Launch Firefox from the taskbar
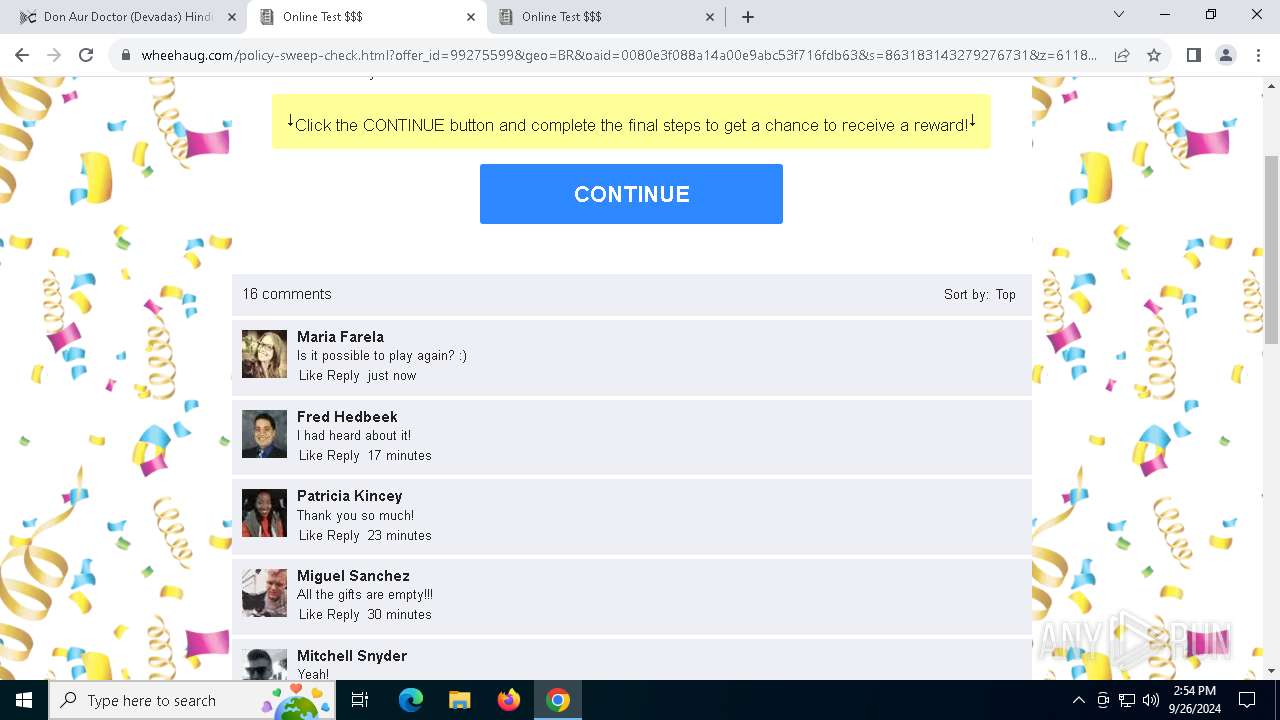The height and width of the screenshot is (720, 1280). pyautogui.click(x=509, y=700)
